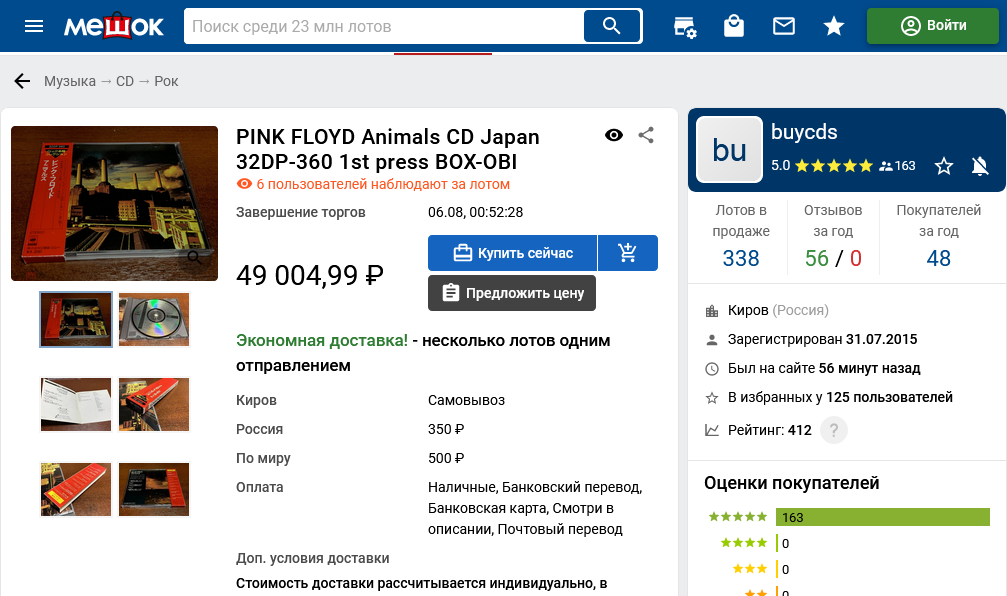Select the back cover thumbnail
The width and height of the screenshot is (1007, 596).
(x=154, y=489)
